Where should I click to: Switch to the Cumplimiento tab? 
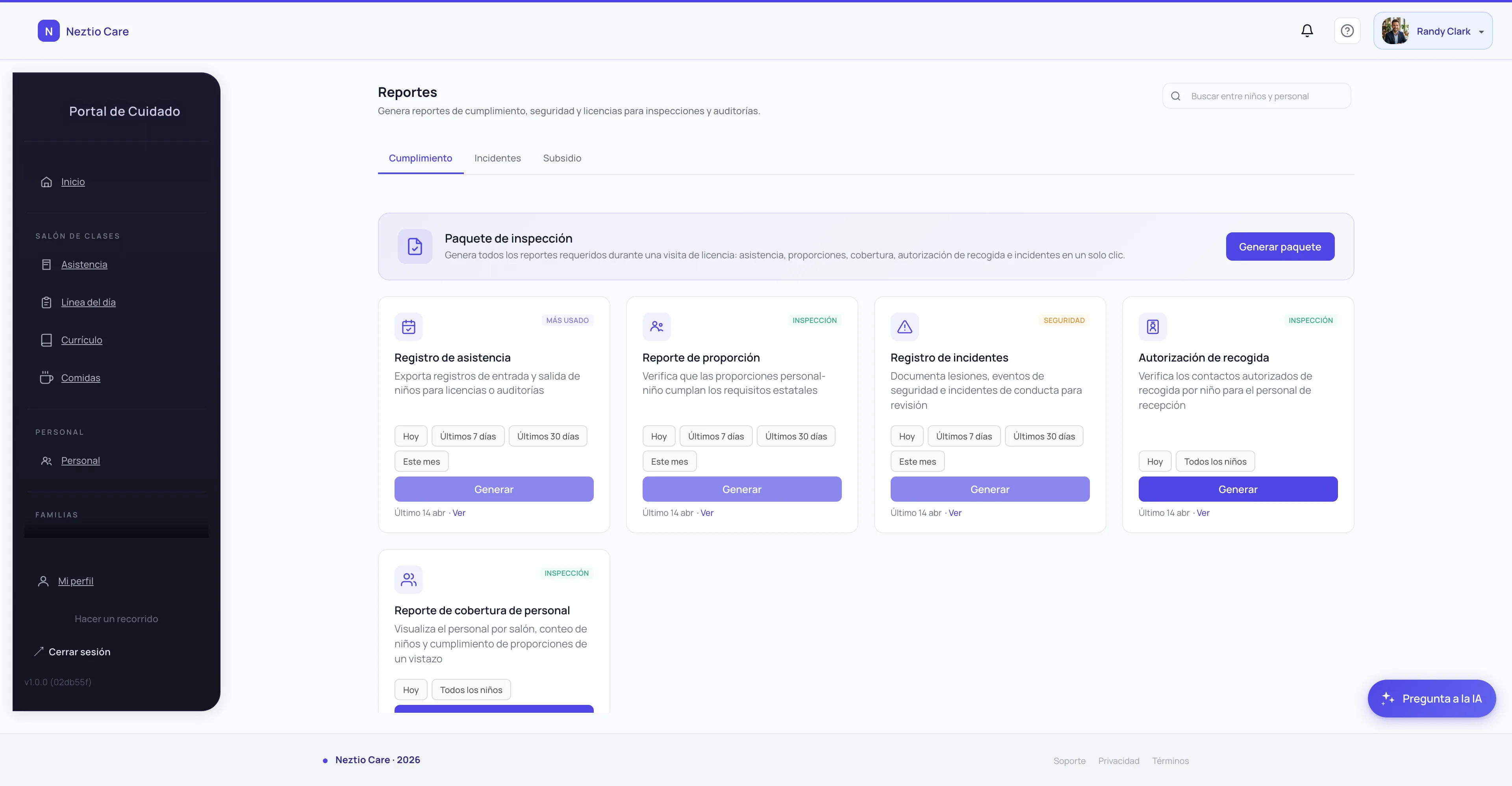click(x=420, y=158)
